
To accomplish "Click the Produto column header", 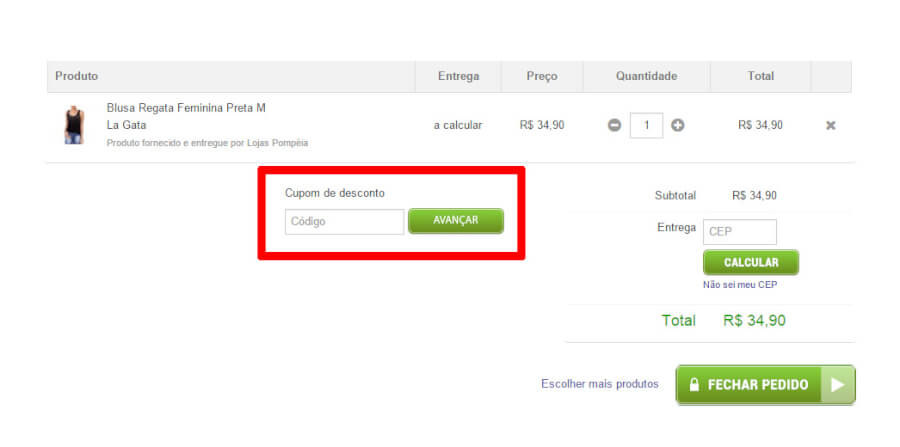I will click(77, 76).
